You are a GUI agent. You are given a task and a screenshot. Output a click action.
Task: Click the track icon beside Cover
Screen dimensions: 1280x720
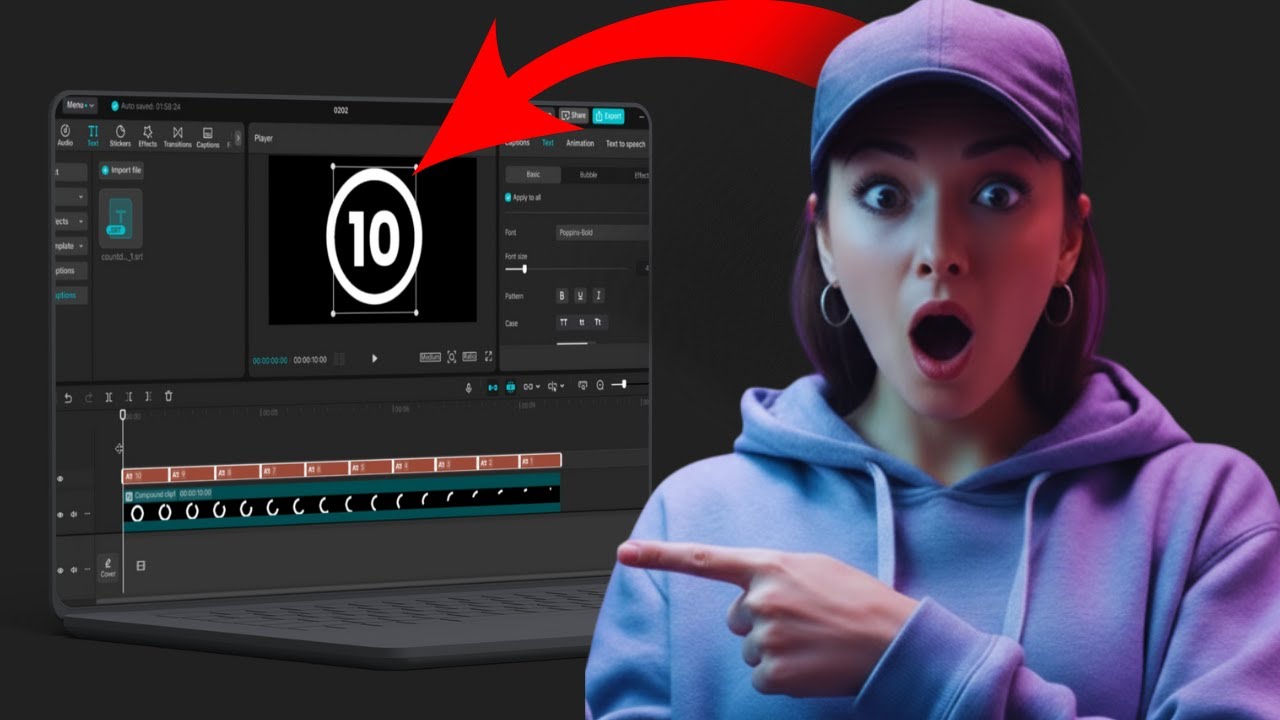click(140, 566)
